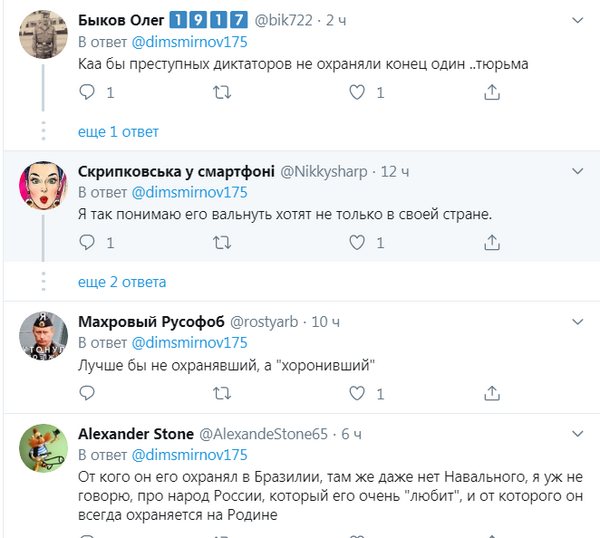Open Махровый Русофоб profile name link

(x=152, y=321)
